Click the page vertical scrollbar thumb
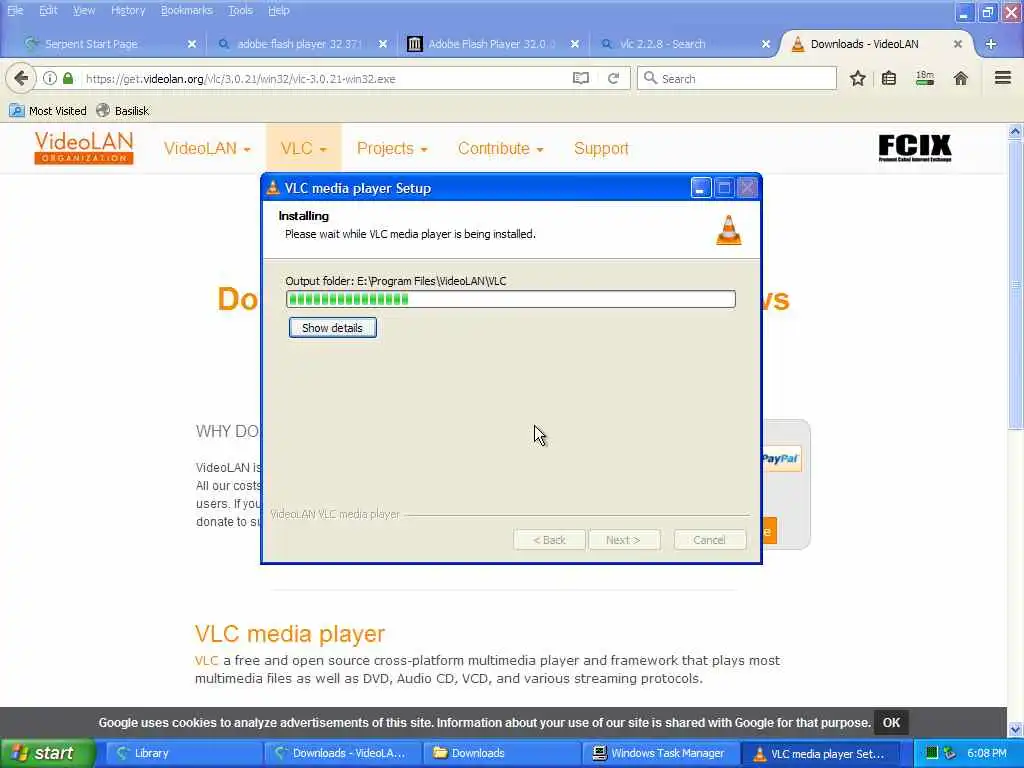 pos(1015,285)
